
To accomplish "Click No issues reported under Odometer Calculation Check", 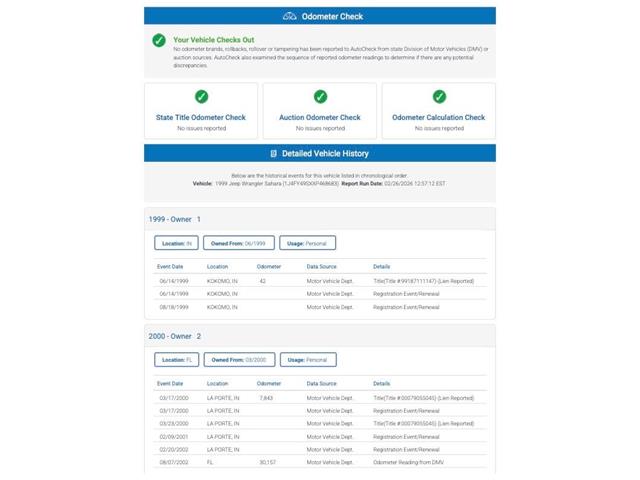I will click(439, 128).
